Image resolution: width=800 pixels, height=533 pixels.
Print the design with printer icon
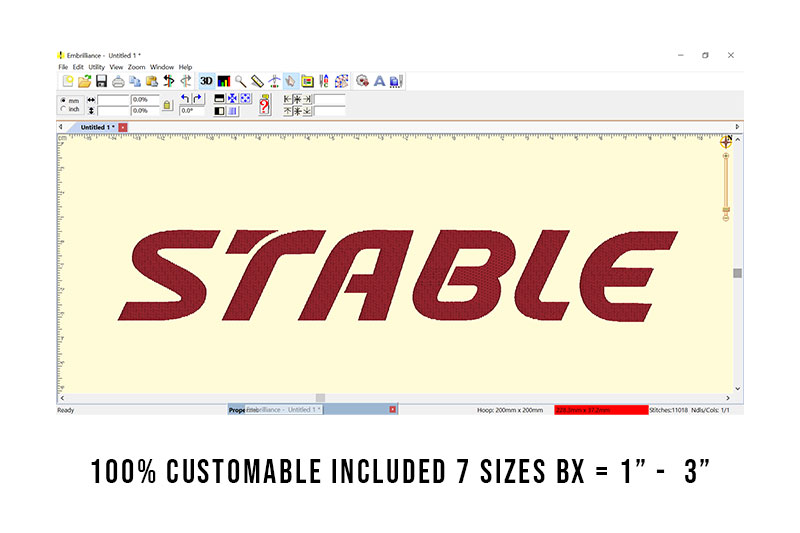[118, 81]
